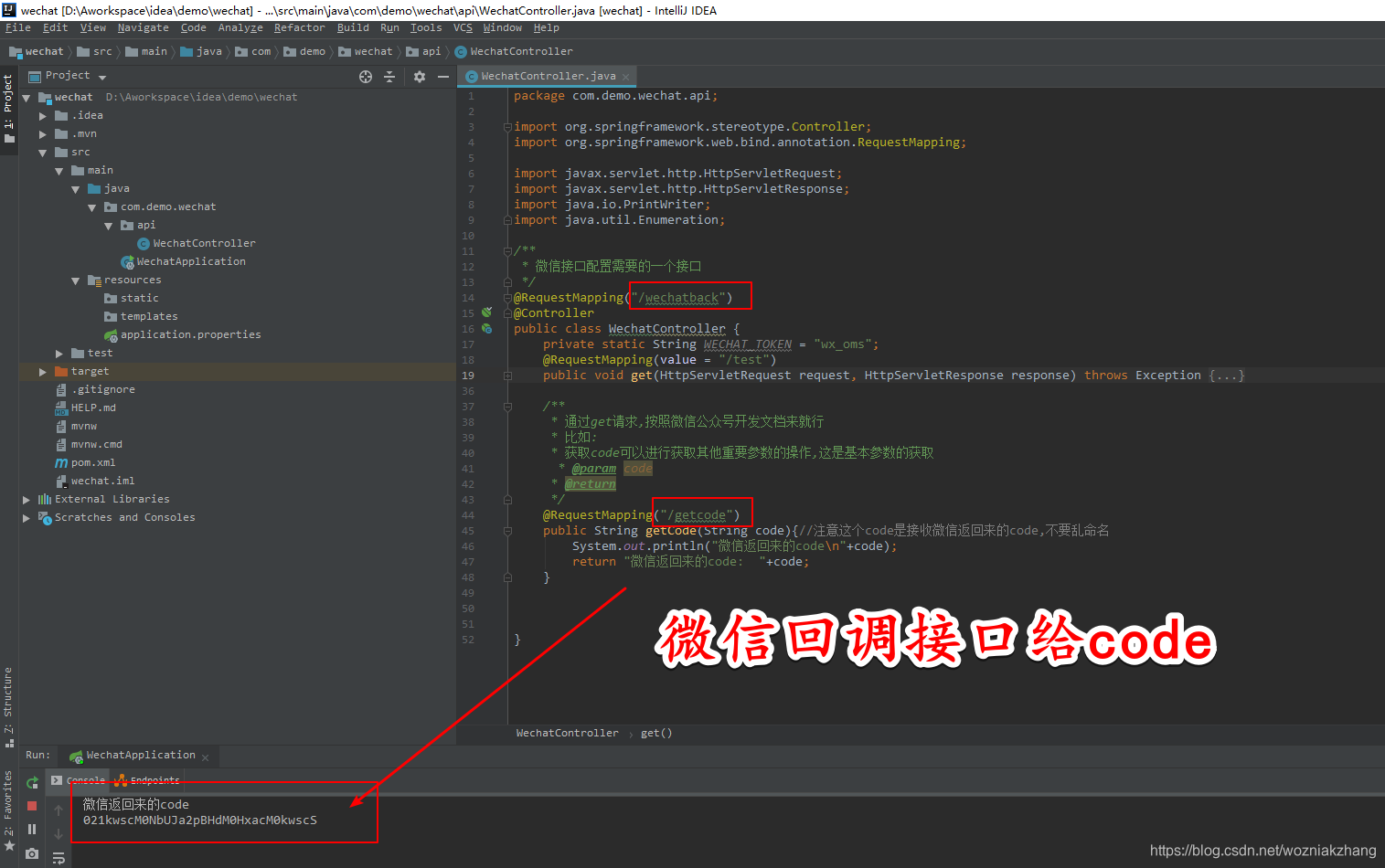Select application.properties file
The image size is (1385, 868).
183,335
